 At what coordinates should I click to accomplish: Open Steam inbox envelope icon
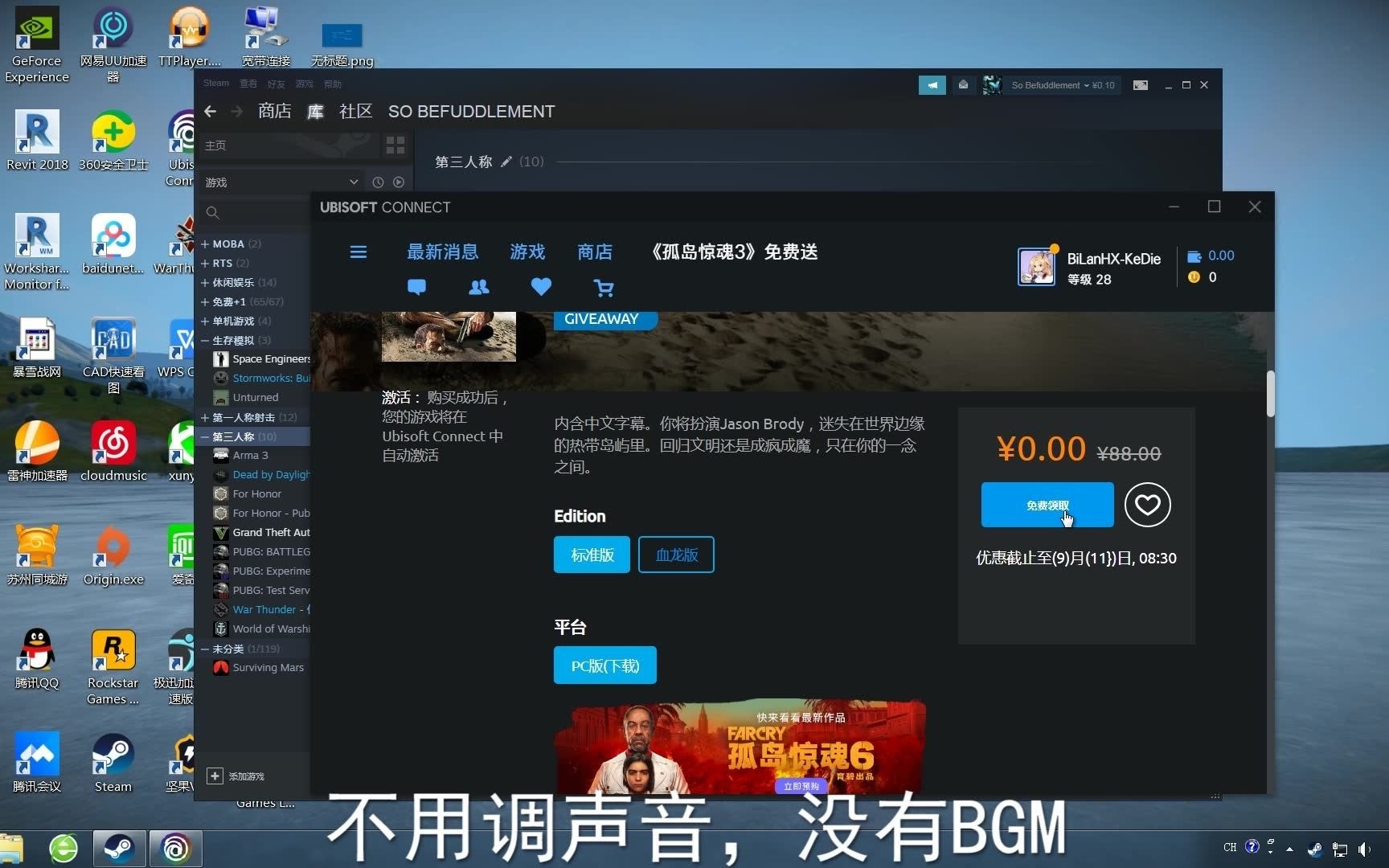(x=963, y=84)
